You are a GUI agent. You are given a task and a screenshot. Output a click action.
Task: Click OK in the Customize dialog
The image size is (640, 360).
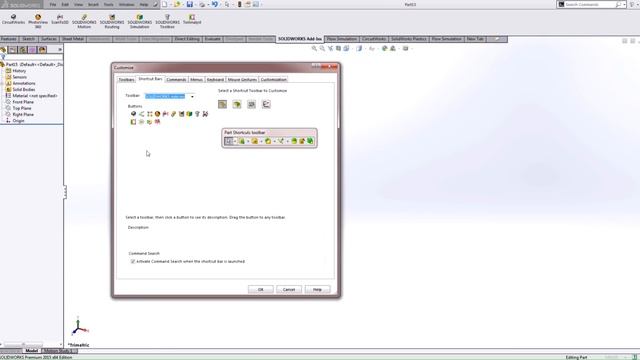(260, 289)
